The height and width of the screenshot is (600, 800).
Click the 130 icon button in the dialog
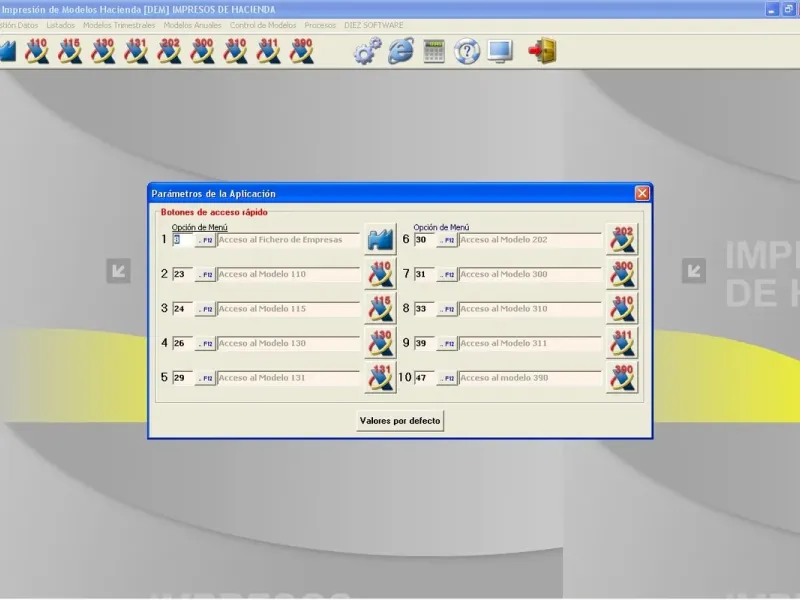click(x=381, y=343)
